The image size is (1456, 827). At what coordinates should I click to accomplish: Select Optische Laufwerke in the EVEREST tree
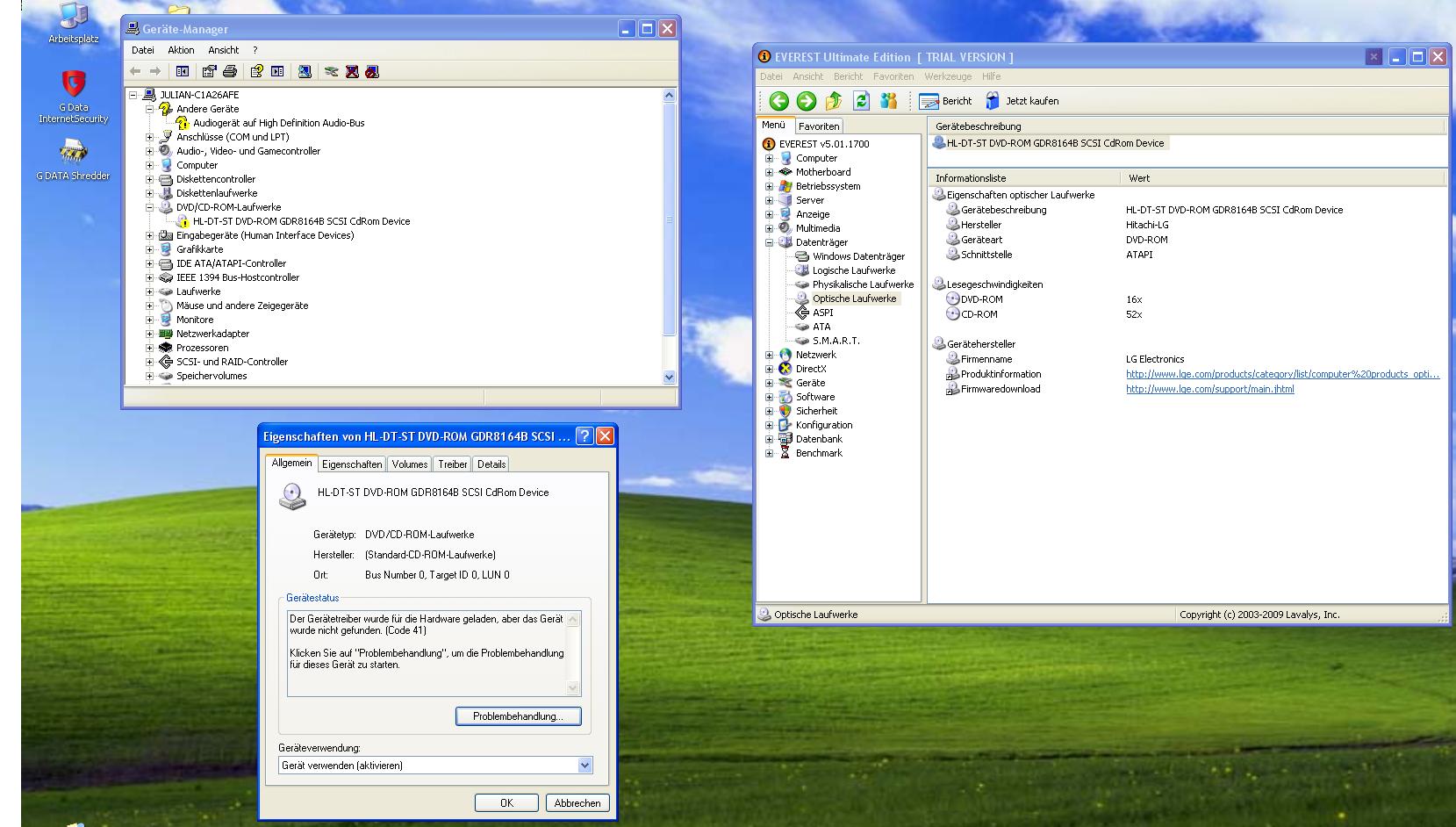(x=854, y=298)
